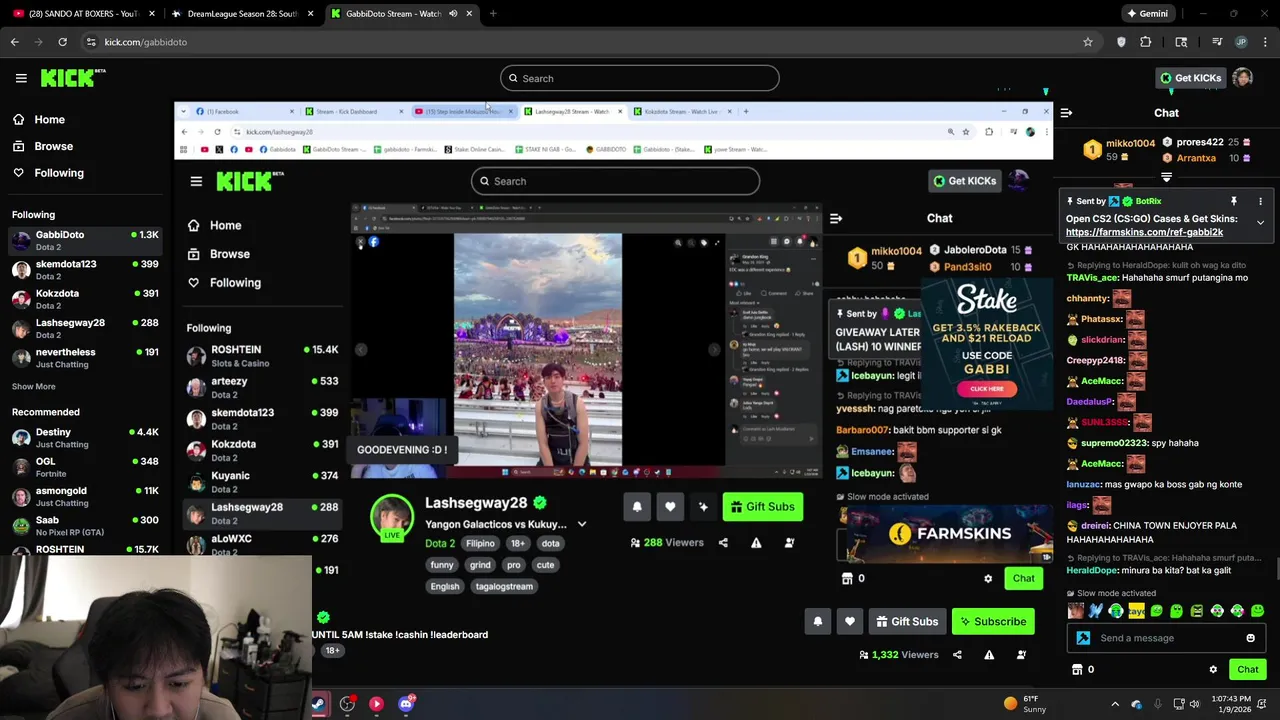Toggle the pin on BotRix message

click(x=1233, y=201)
